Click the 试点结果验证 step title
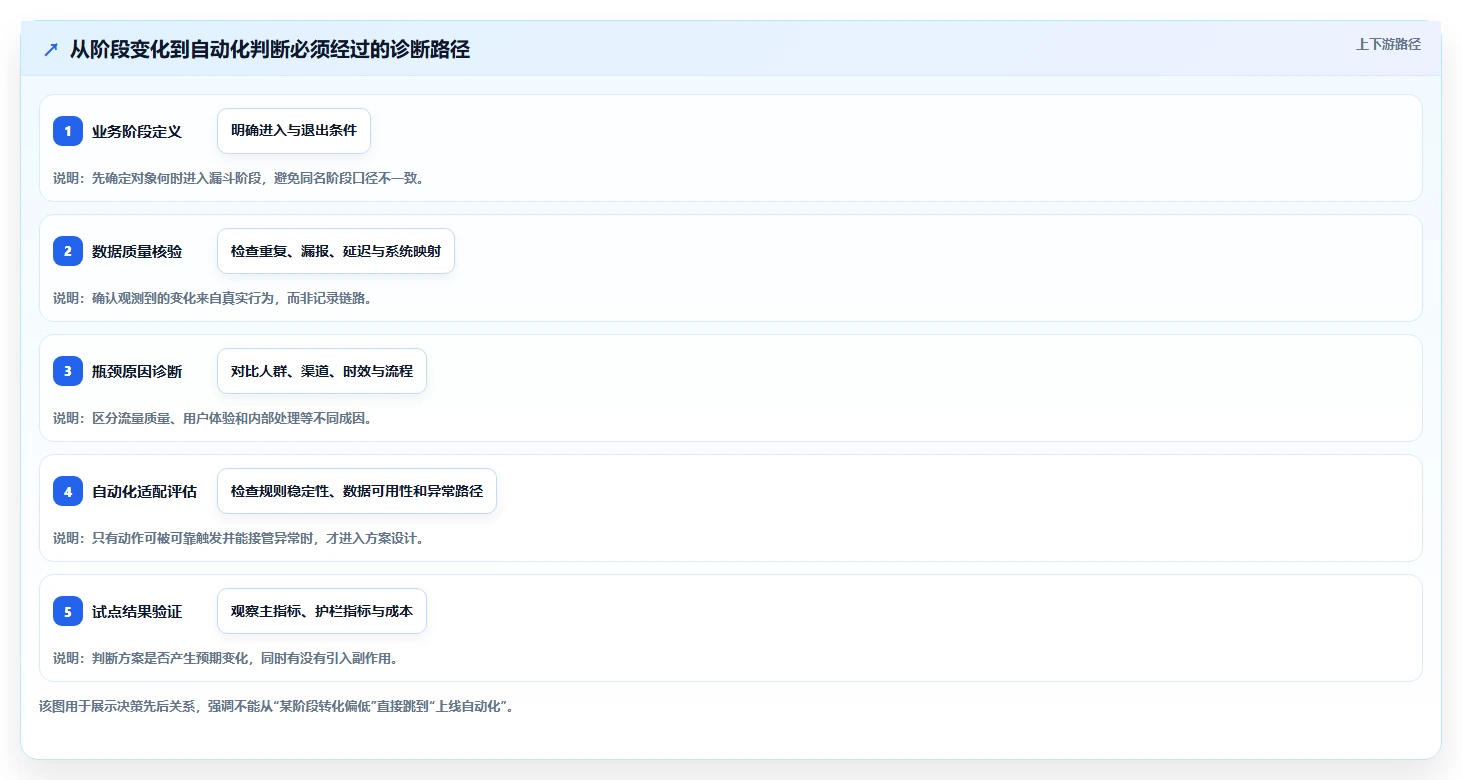Image resolution: width=1462 pixels, height=780 pixels. point(137,611)
